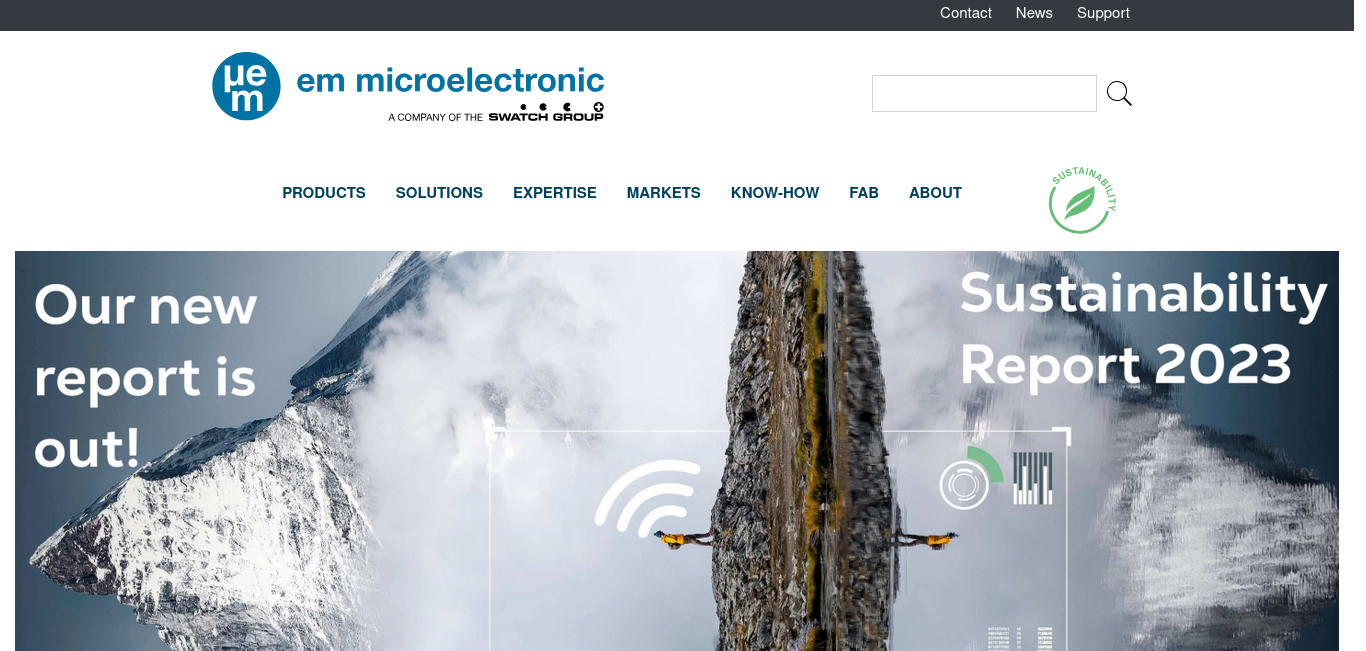Screen dimensions: 1366x651
Task: Follow the Contact link in top bar
Action: 966,13
